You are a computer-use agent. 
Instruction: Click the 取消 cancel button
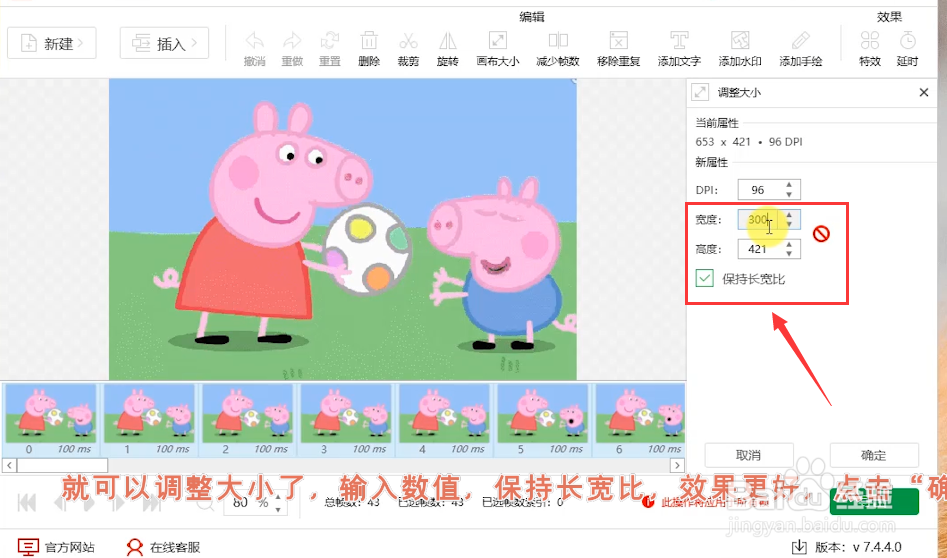click(749, 455)
